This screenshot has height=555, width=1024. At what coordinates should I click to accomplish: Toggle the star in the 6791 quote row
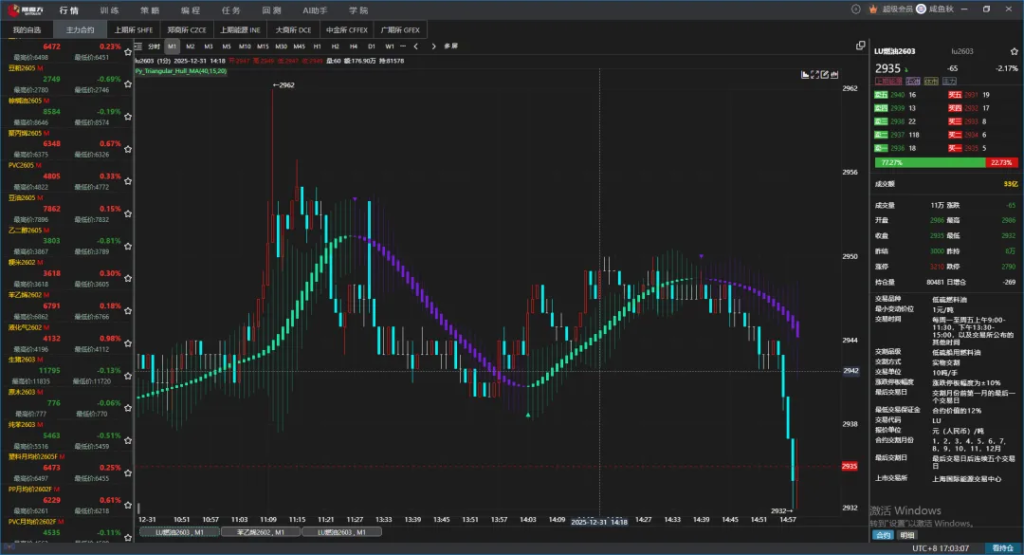click(128, 311)
